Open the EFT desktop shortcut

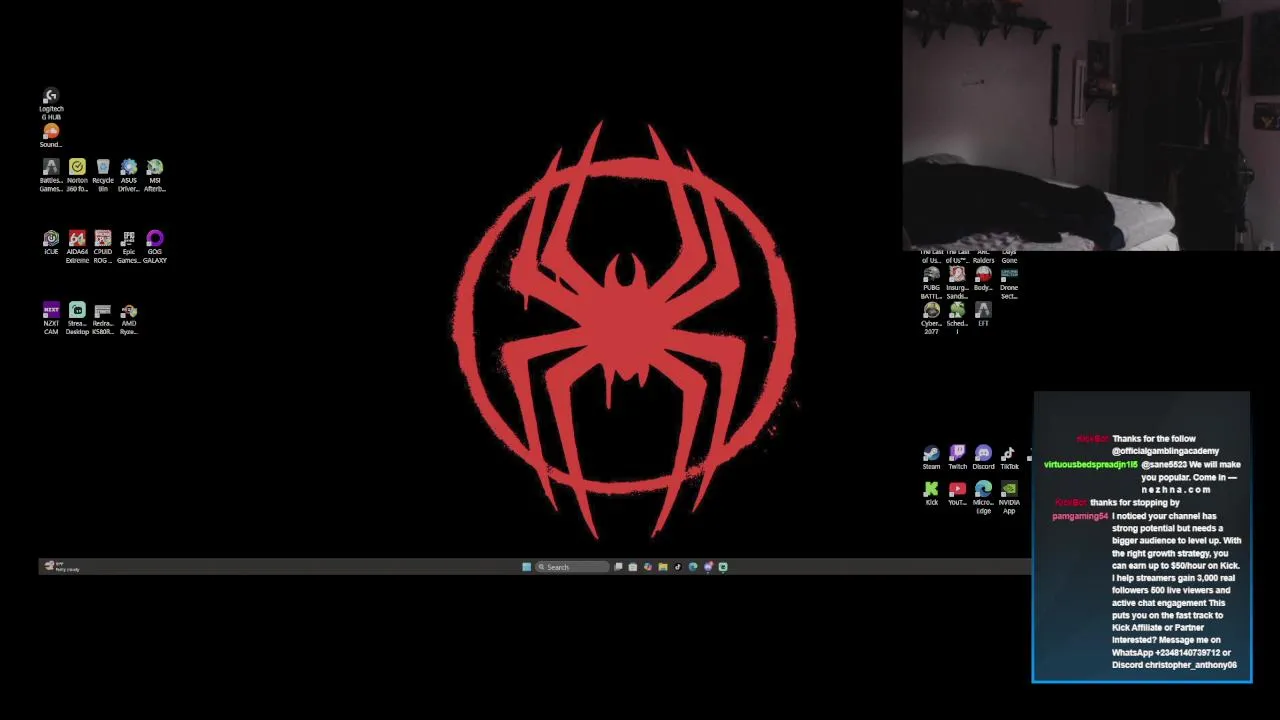[983, 315]
